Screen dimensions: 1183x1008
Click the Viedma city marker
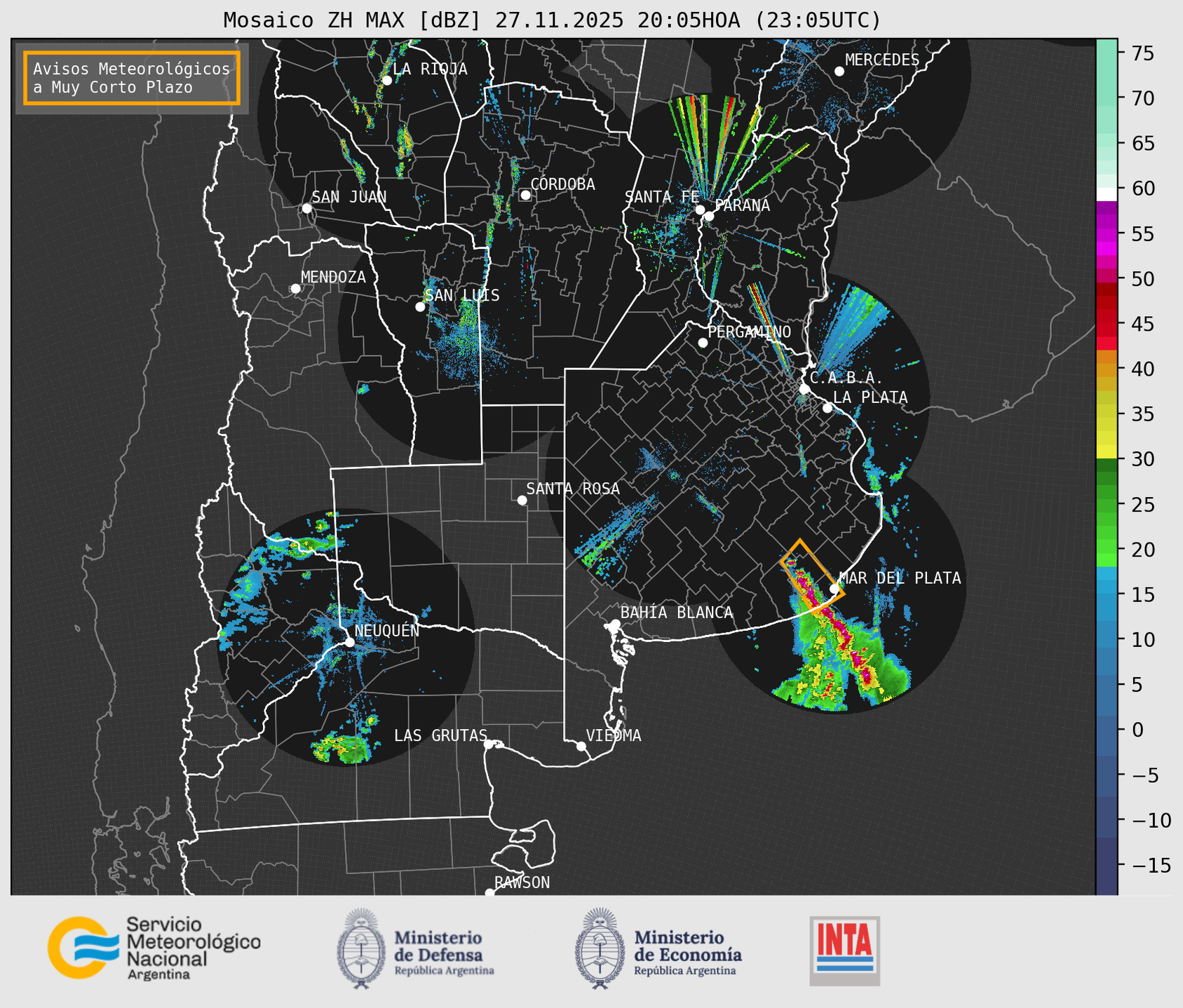pyautogui.click(x=581, y=746)
